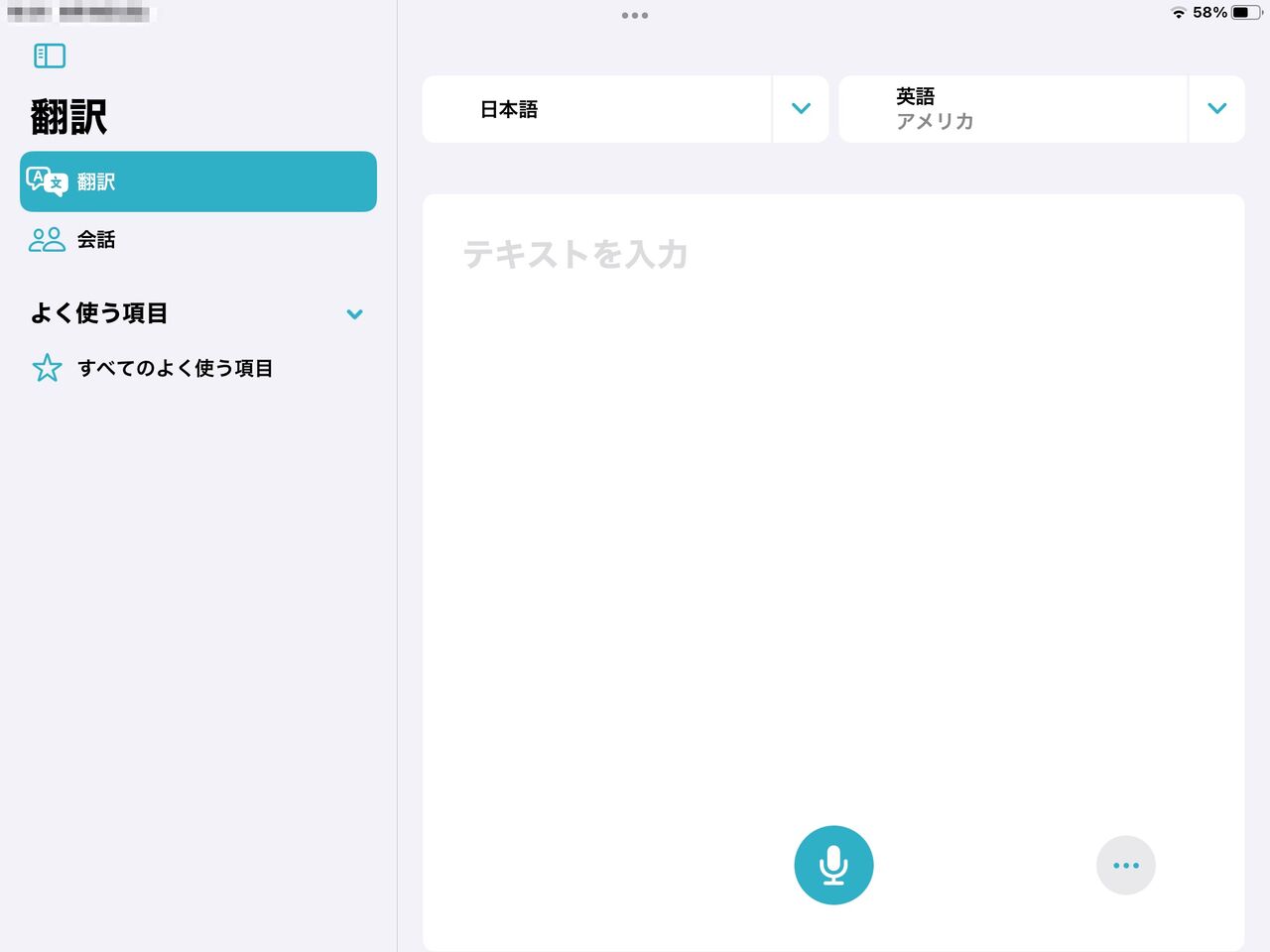Select the 翻訳 sidebar item
The width and height of the screenshot is (1270, 952).
198,181
